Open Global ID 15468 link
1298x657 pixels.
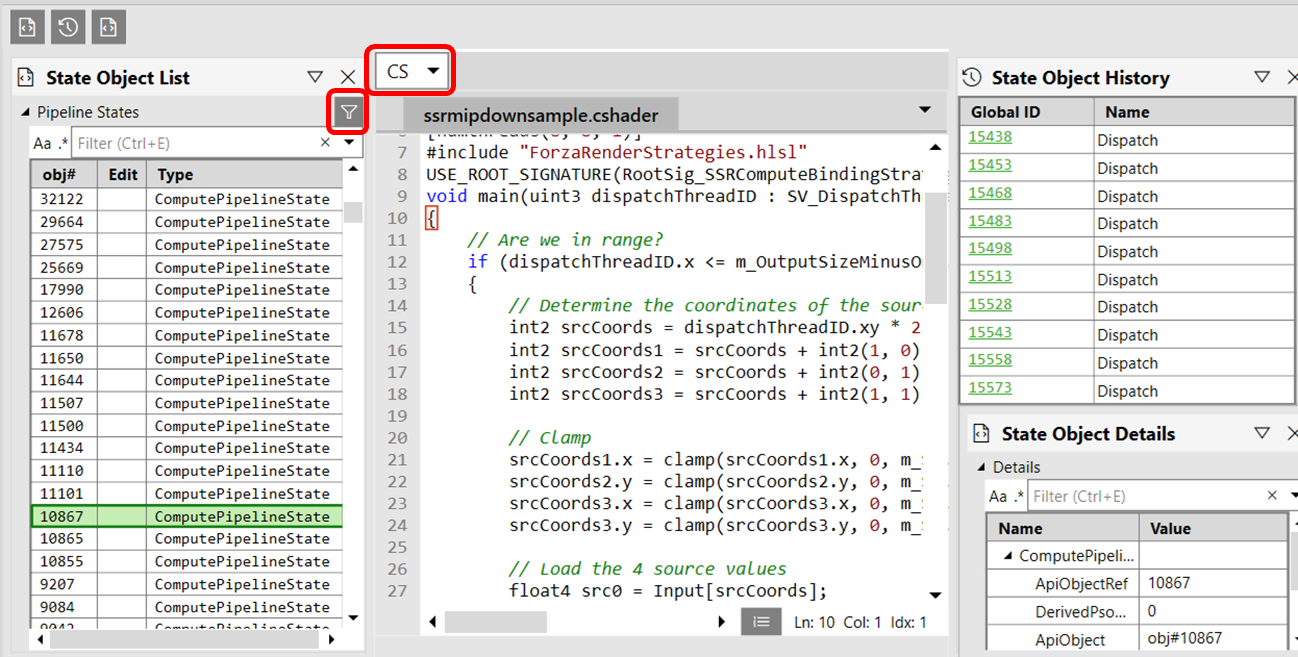990,193
